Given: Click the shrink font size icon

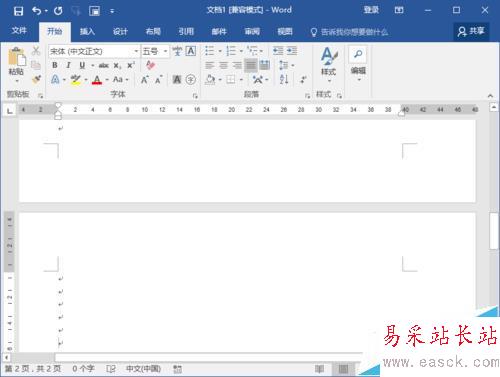Looking at the screenshot, I should pyautogui.click(x=158, y=80).
